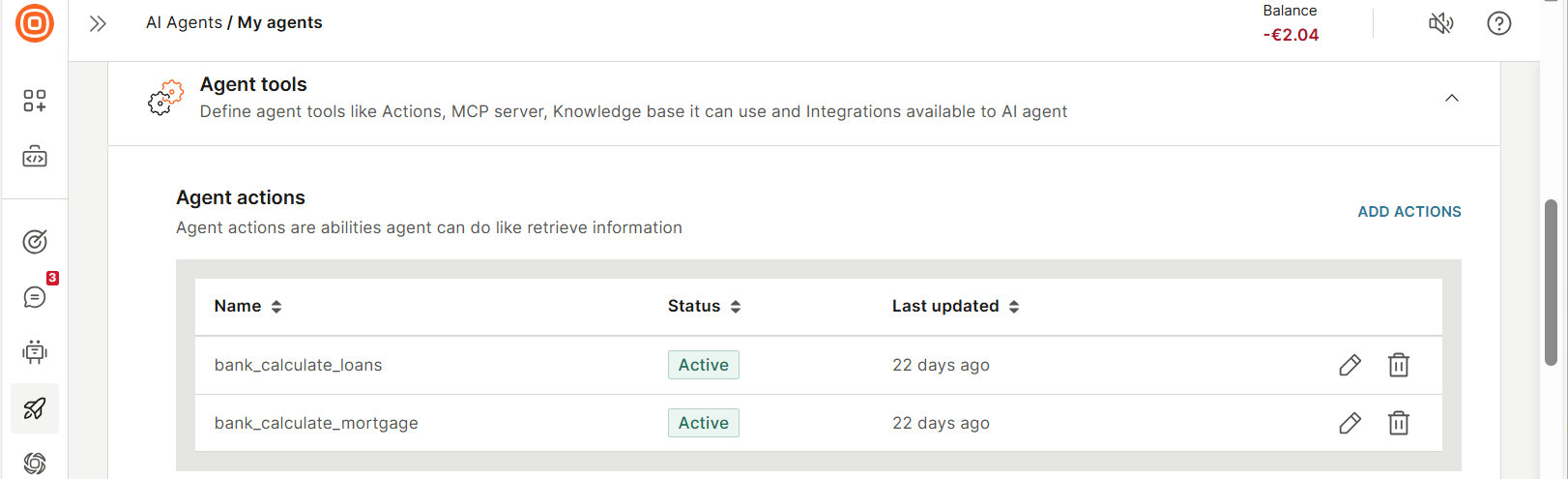
Task: Sort table by Status column
Action: [x=736, y=307]
